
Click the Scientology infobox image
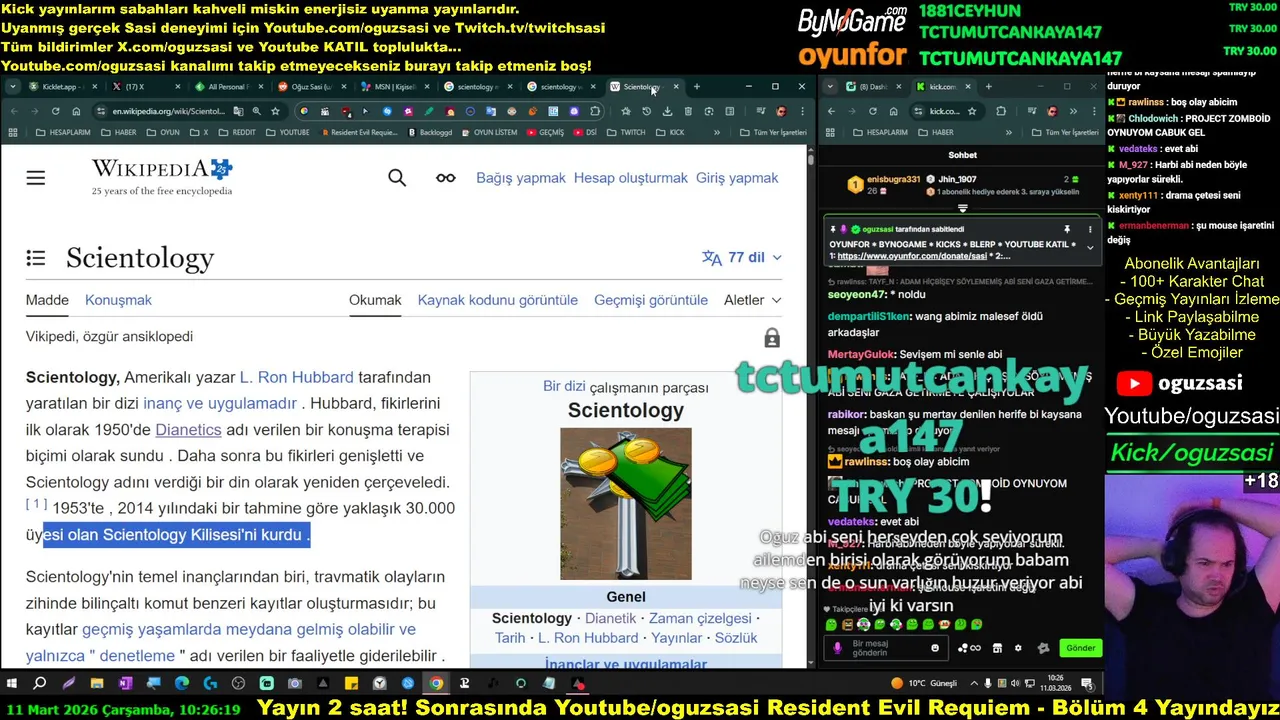(x=626, y=504)
